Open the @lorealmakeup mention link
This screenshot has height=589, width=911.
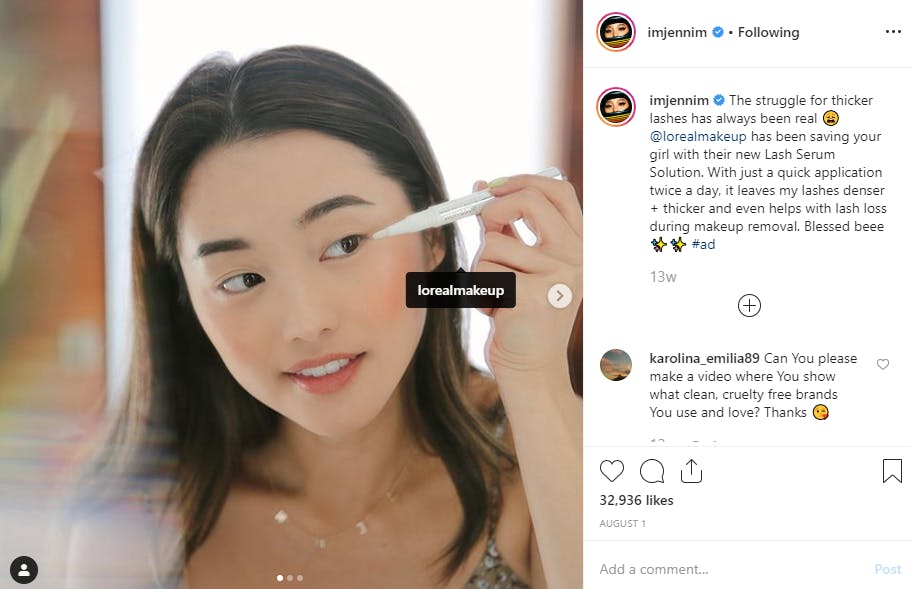click(x=698, y=137)
